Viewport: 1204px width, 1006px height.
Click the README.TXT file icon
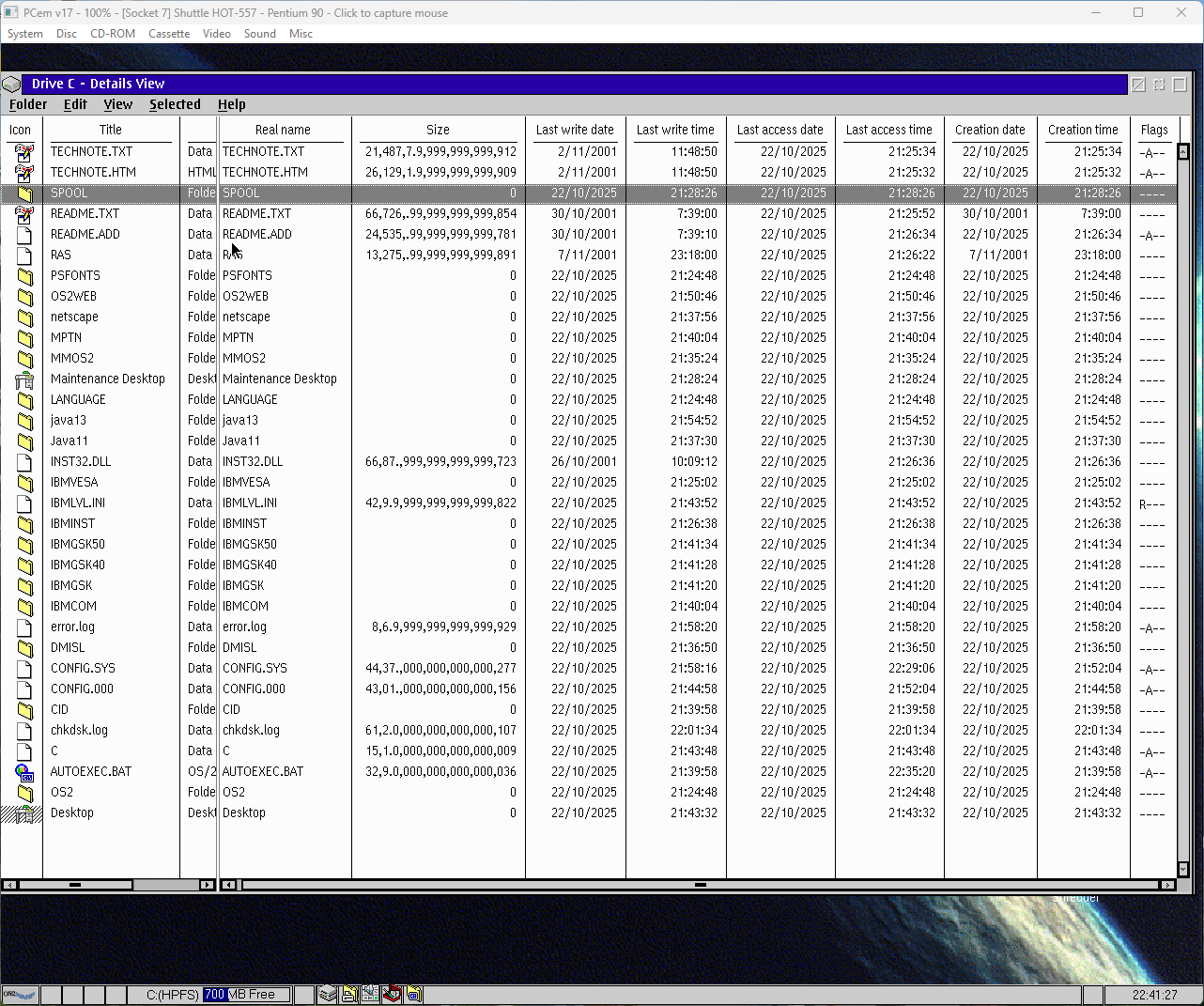pos(24,214)
